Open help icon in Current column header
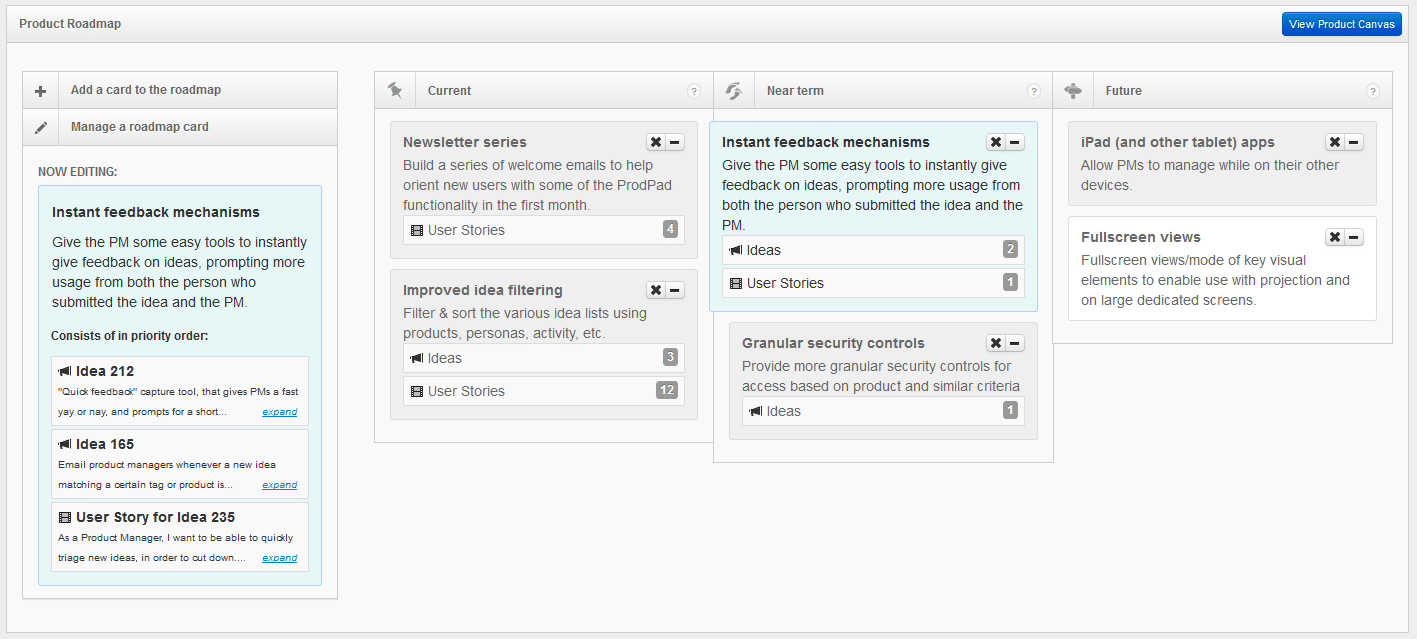The height and width of the screenshot is (639, 1417). click(x=694, y=91)
